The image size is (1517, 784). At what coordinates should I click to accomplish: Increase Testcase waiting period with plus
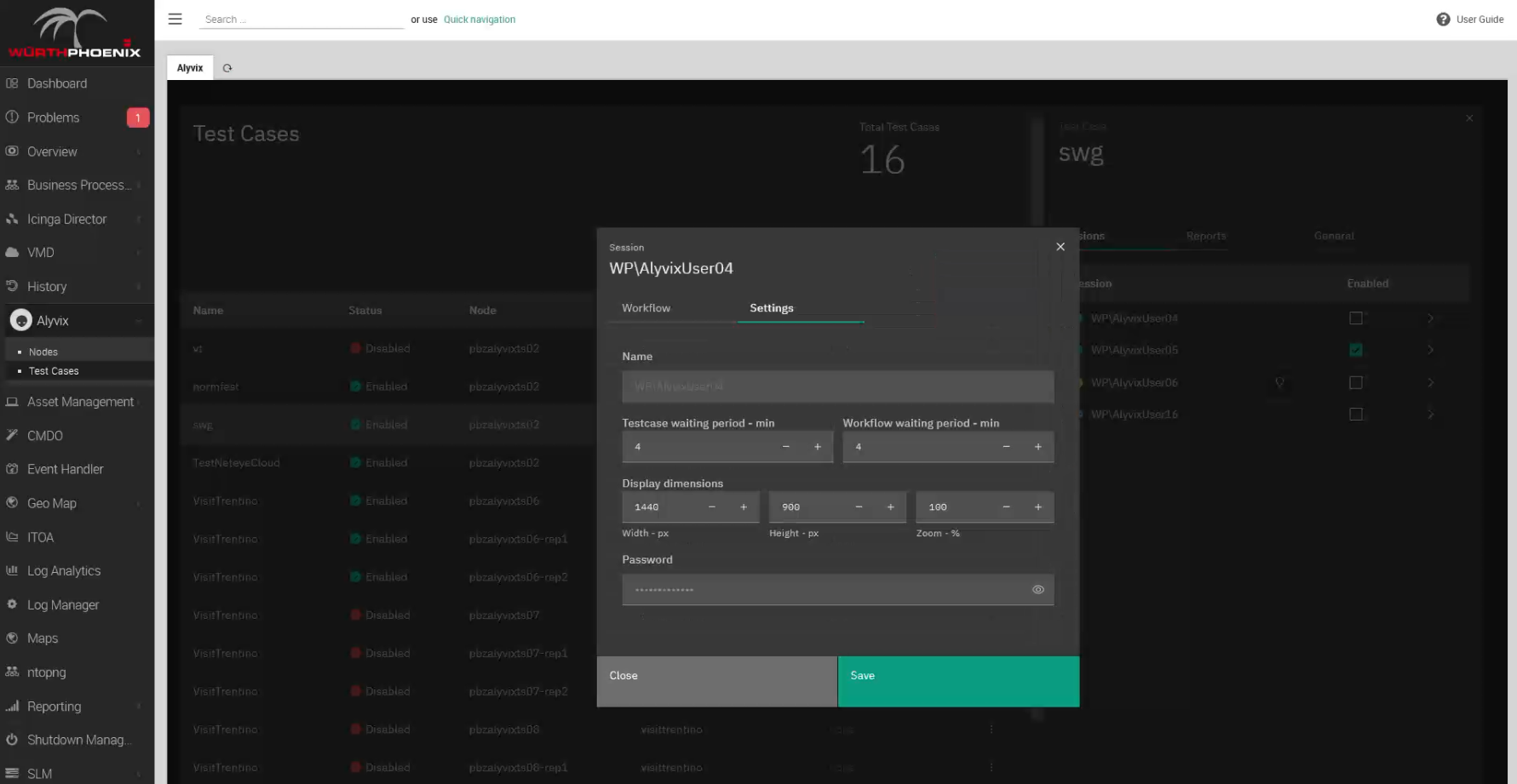pos(818,447)
